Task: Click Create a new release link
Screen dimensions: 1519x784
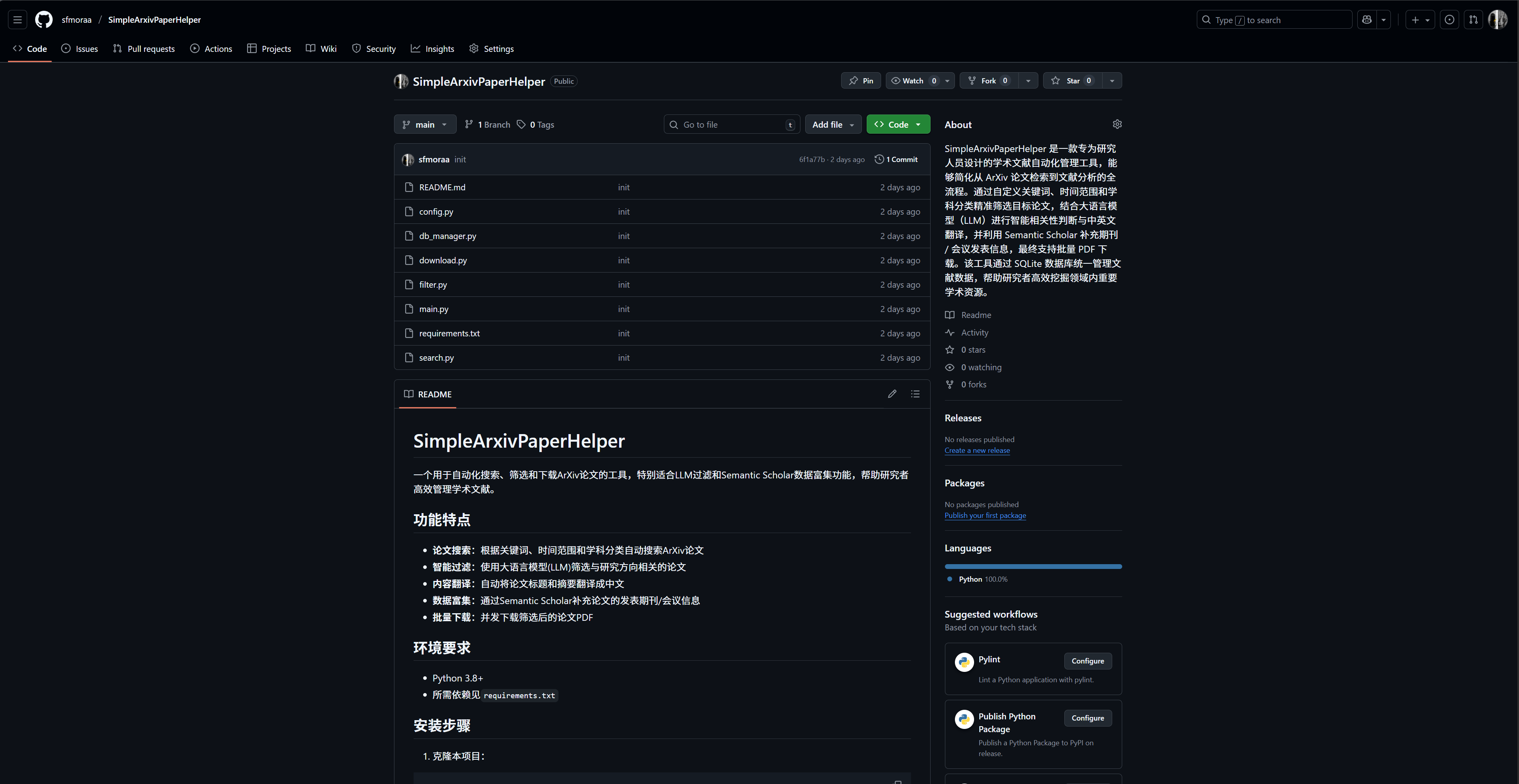Action: [977, 450]
